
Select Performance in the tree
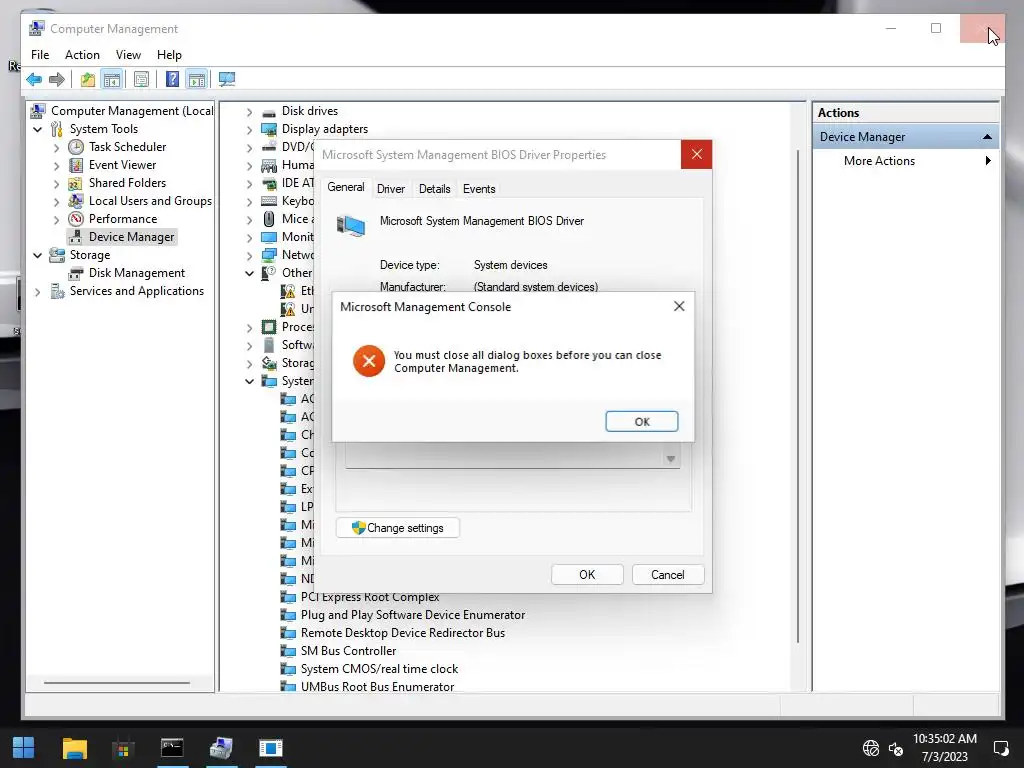click(x=123, y=219)
